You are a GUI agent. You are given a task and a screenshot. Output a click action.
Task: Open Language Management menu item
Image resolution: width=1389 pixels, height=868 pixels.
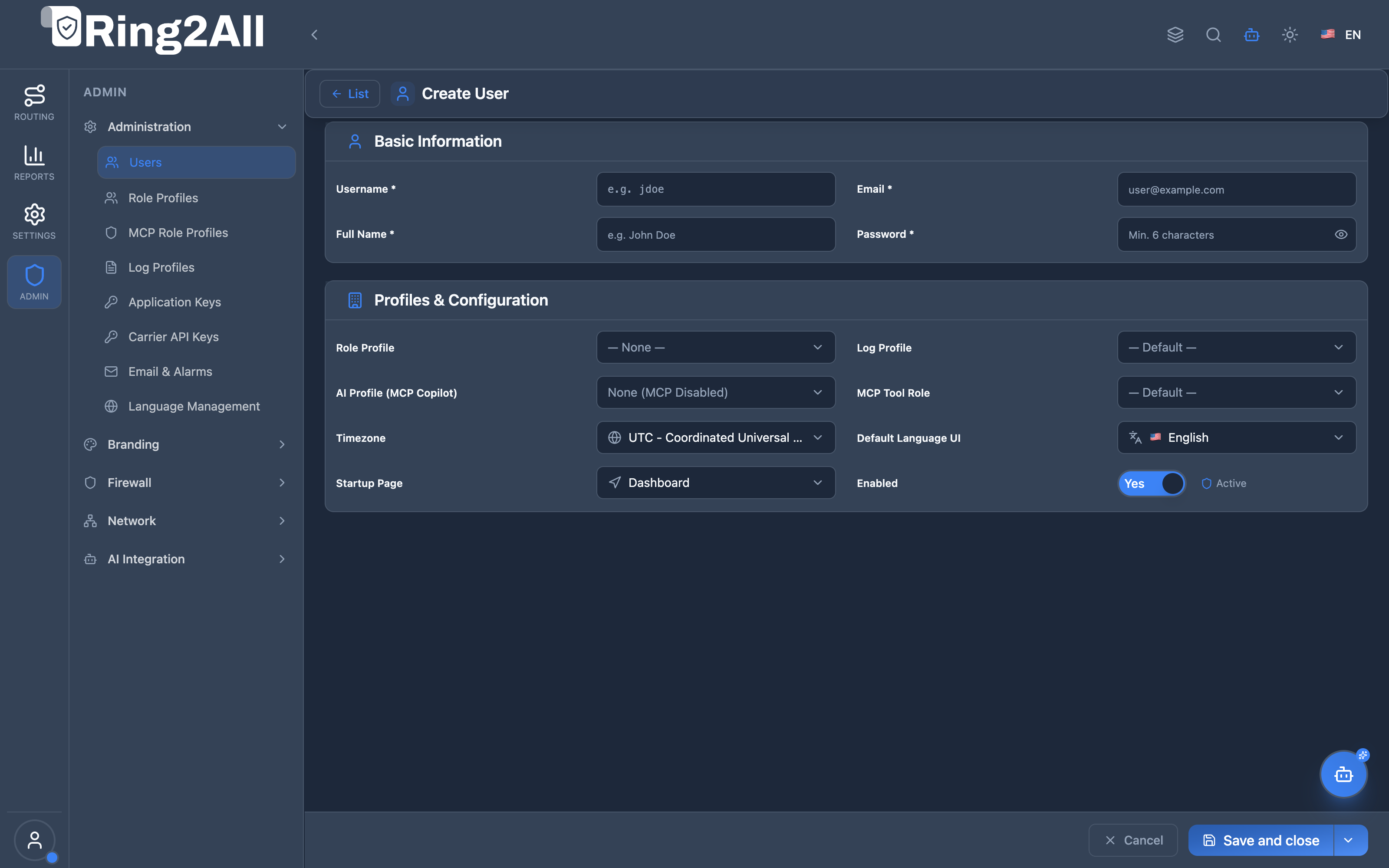pos(196,407)
